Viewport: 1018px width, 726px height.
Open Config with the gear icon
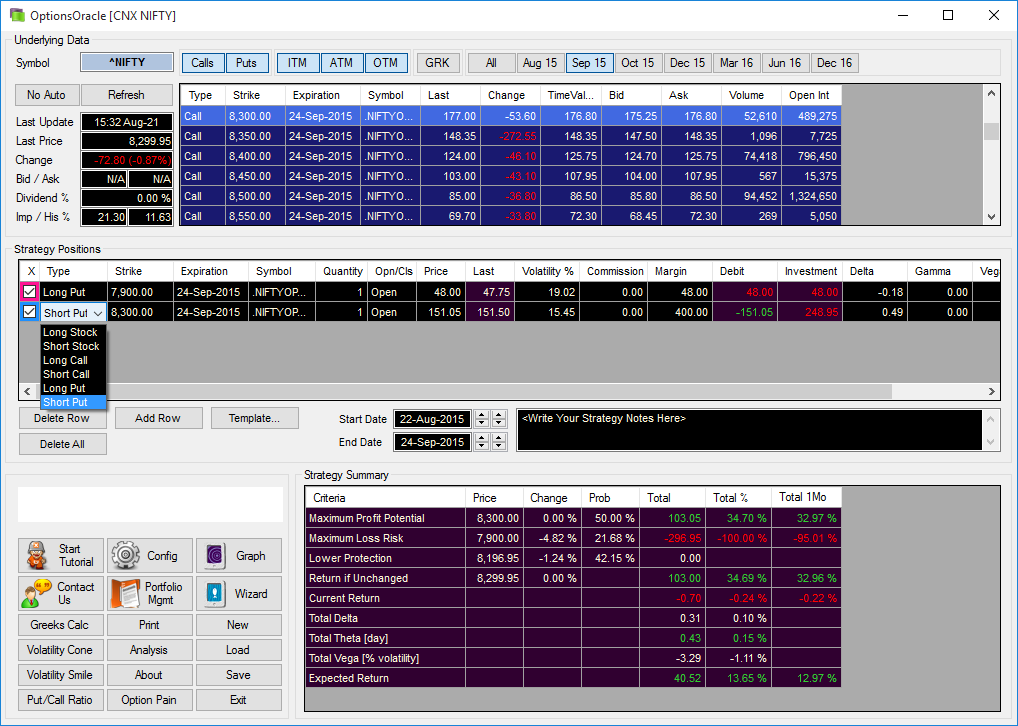[x=150, y=555]
